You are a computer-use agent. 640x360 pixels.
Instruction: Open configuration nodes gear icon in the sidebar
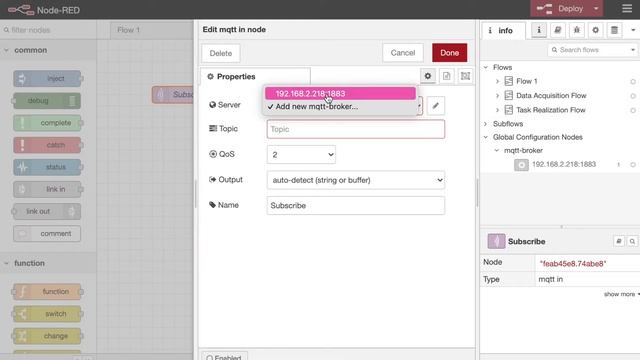pyautogui.click(x=596, y=30)
